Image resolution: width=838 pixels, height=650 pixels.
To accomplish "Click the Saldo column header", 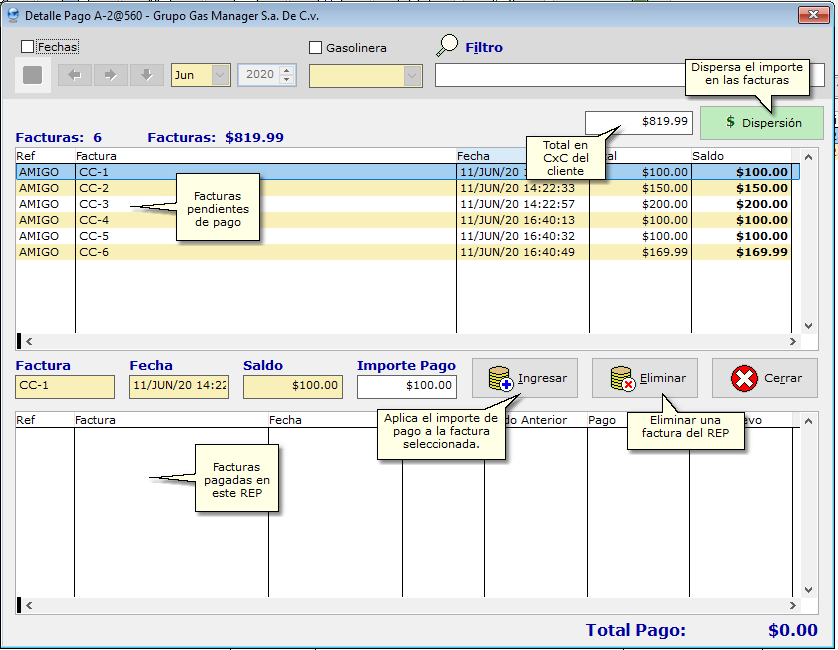I will [x=740, y=156].
